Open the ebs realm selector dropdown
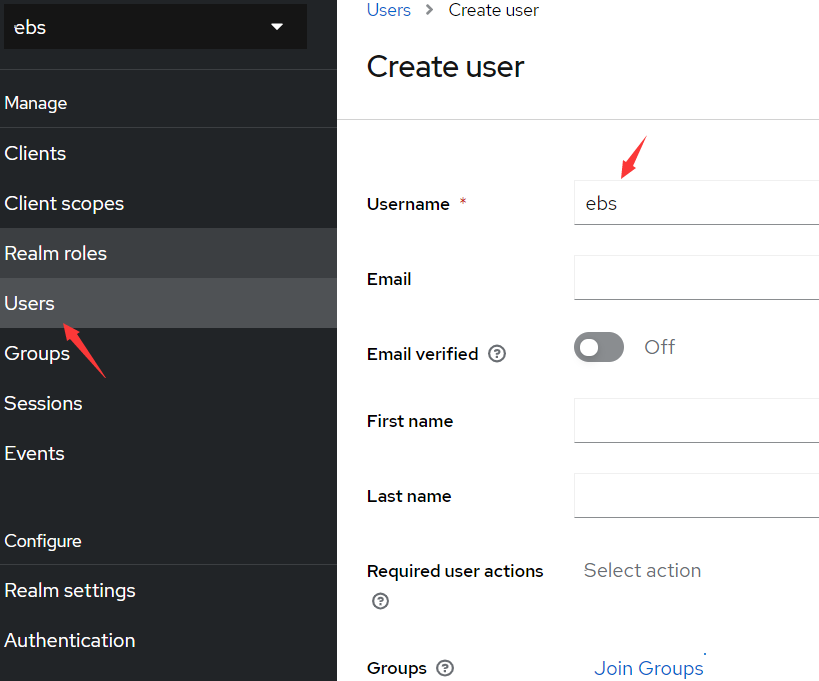The width and height of the screenshot is (819, 681). [x=155, y=27]
